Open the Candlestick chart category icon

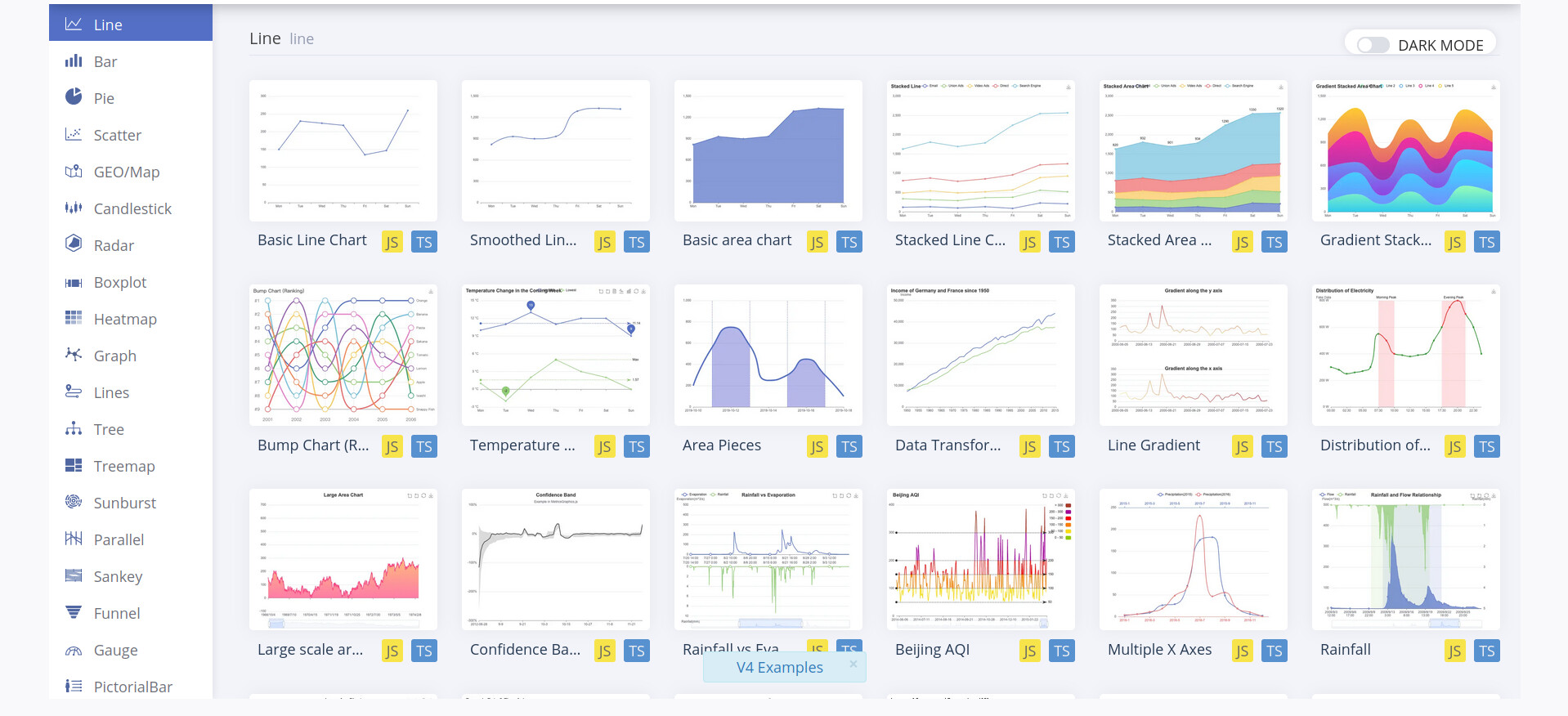click(x=74, y=208)
